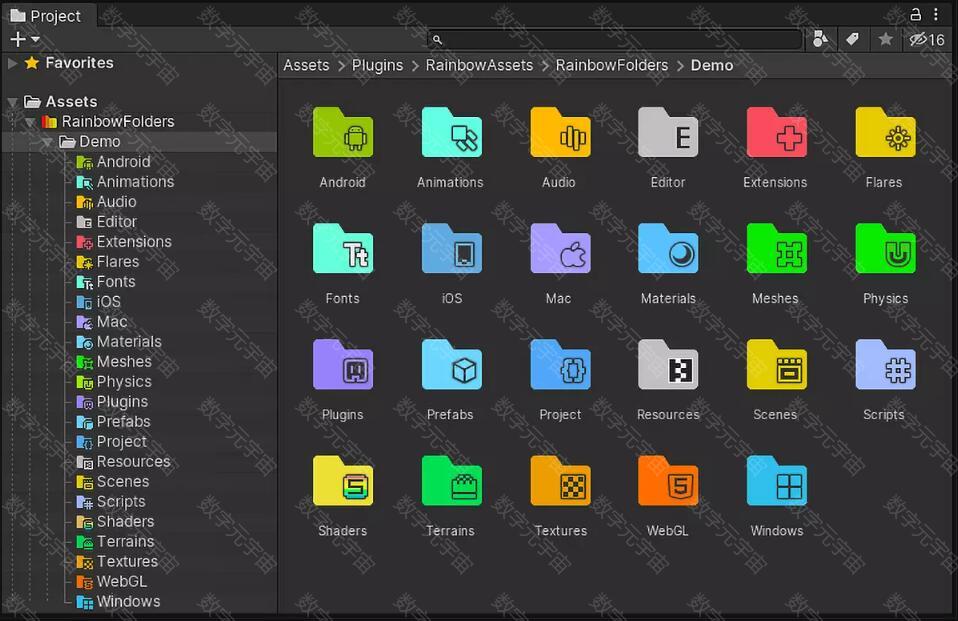Open the plus create asset dropdown
The image size is (958, 621).
[24, 39]
